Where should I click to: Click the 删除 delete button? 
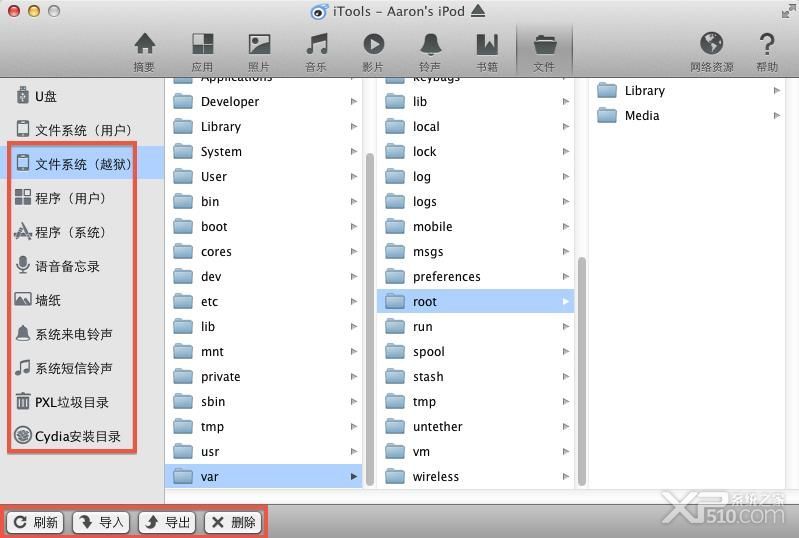coord(233,522)
